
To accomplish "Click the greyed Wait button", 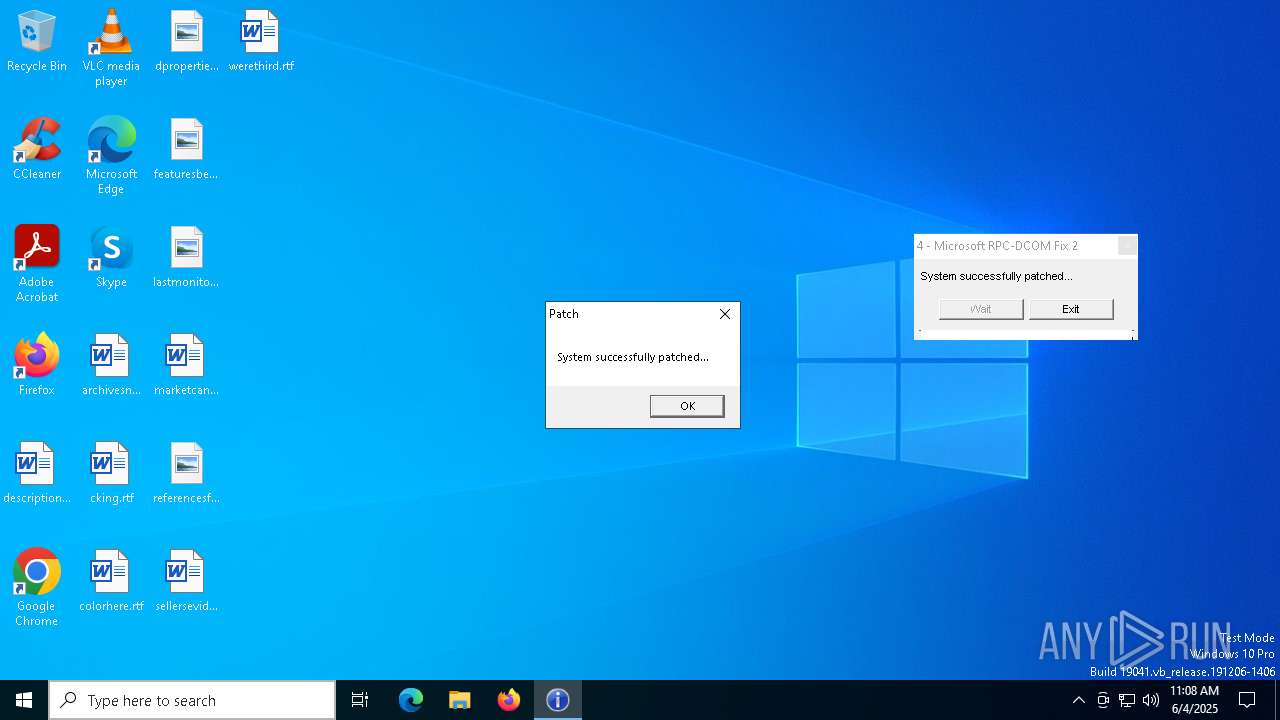I will click(x=981, y=309).
